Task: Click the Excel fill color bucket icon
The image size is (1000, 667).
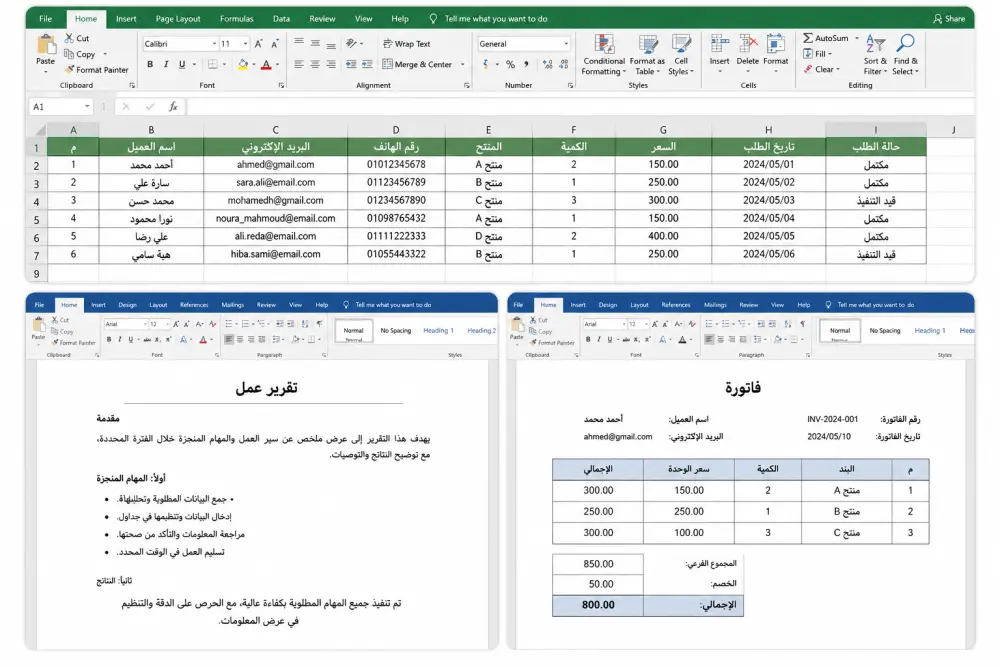Action: (243, 64)
